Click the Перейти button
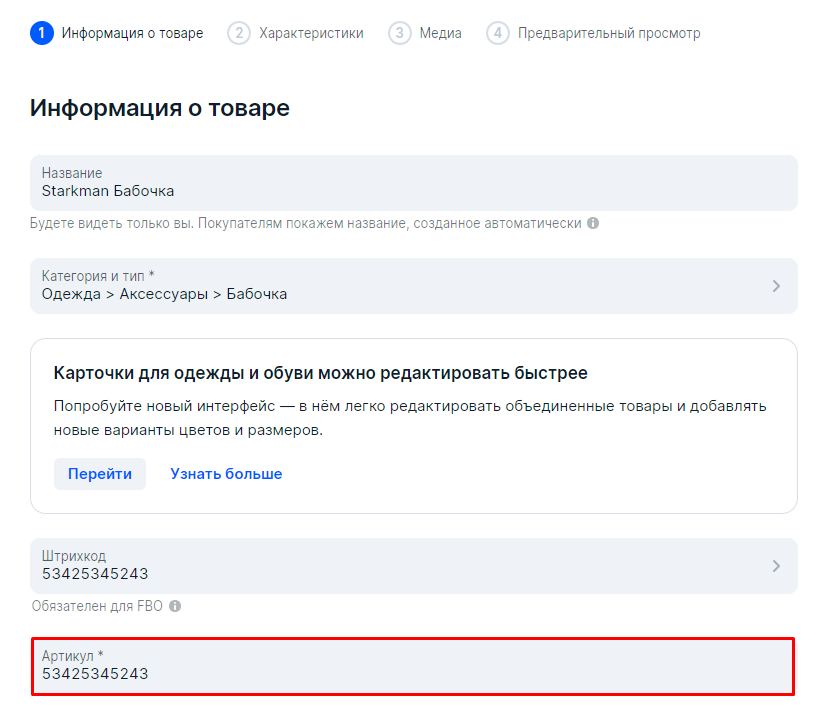Image resolution: width=838 pixels, height=713 pixels. (100, 474)
